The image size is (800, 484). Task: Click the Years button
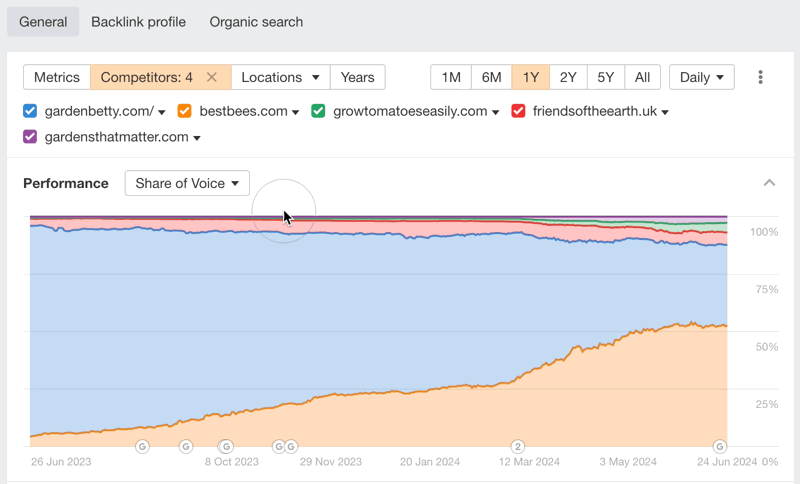[357, 77]
